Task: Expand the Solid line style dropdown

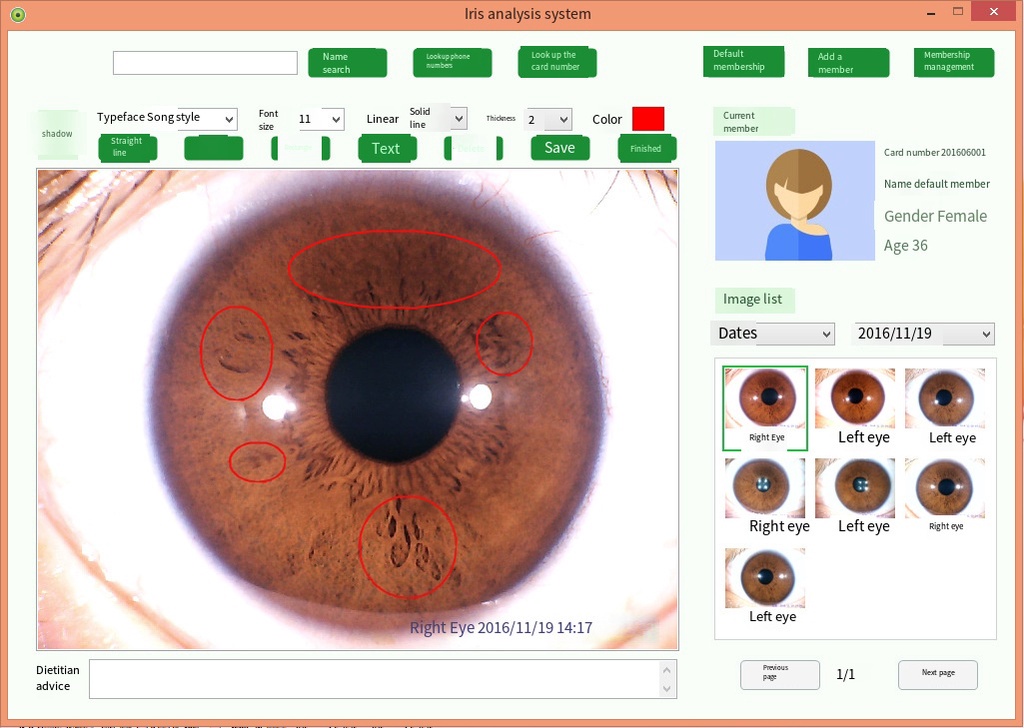Action: click(x=439, y=118)
